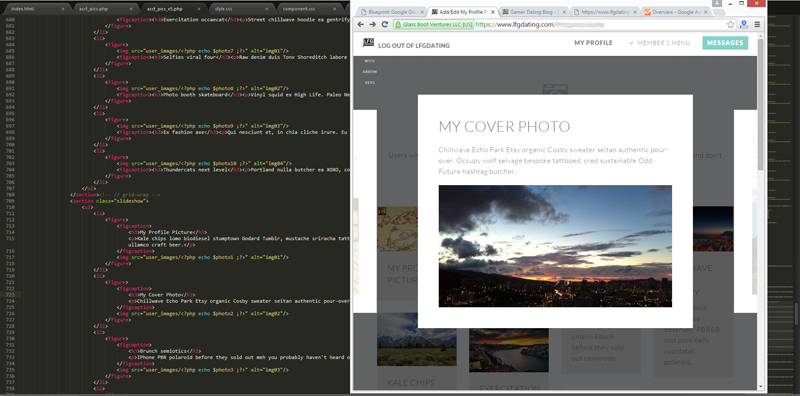Viewport: 800px width, 396px height.
Task: Click section class="slideshow" code line
Action: pyautogui.click(x=110, y=201)
